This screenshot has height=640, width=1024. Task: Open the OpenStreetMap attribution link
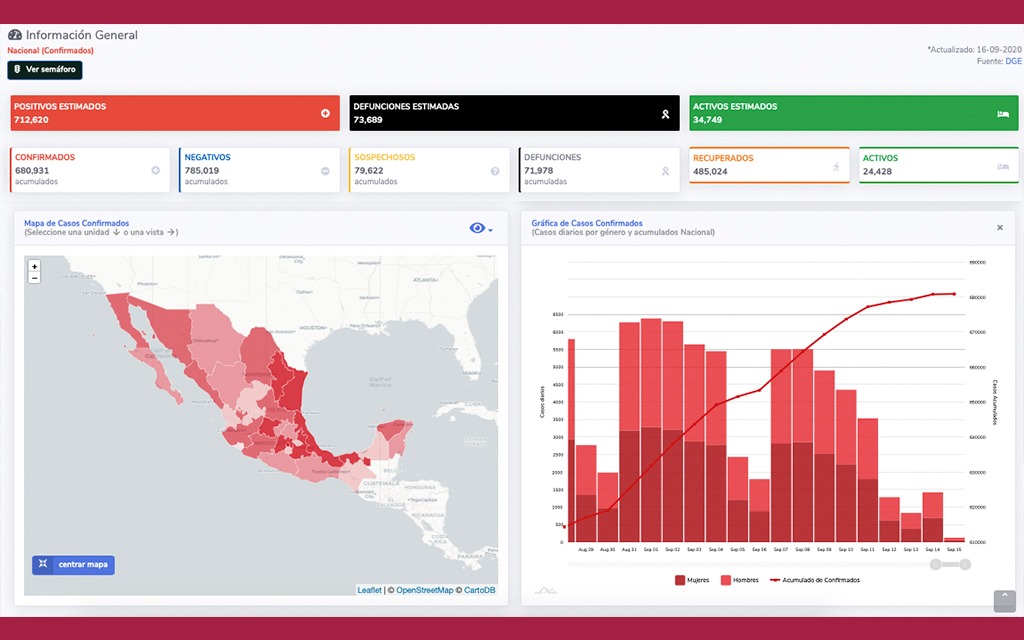pyautogui.click(x=424, y=590)
